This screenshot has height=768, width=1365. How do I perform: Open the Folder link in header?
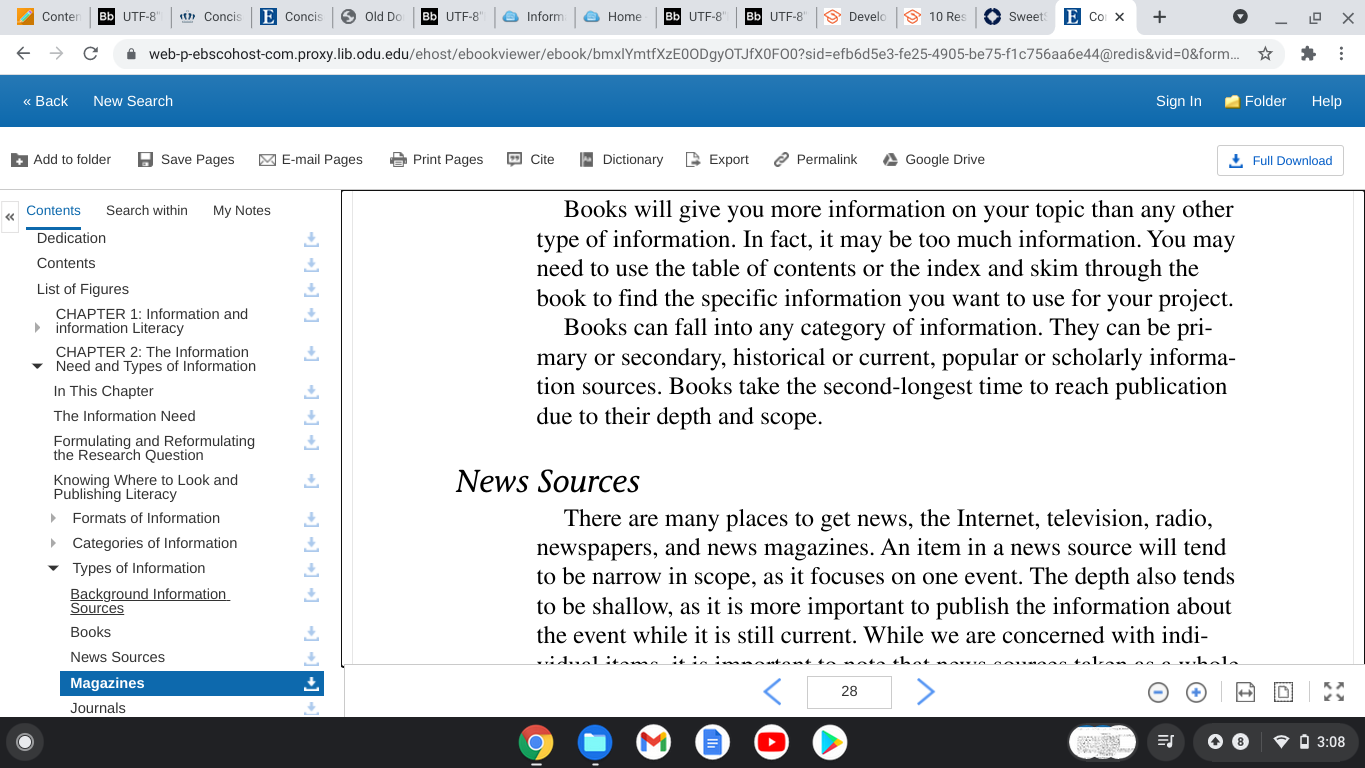point(1255,101)
